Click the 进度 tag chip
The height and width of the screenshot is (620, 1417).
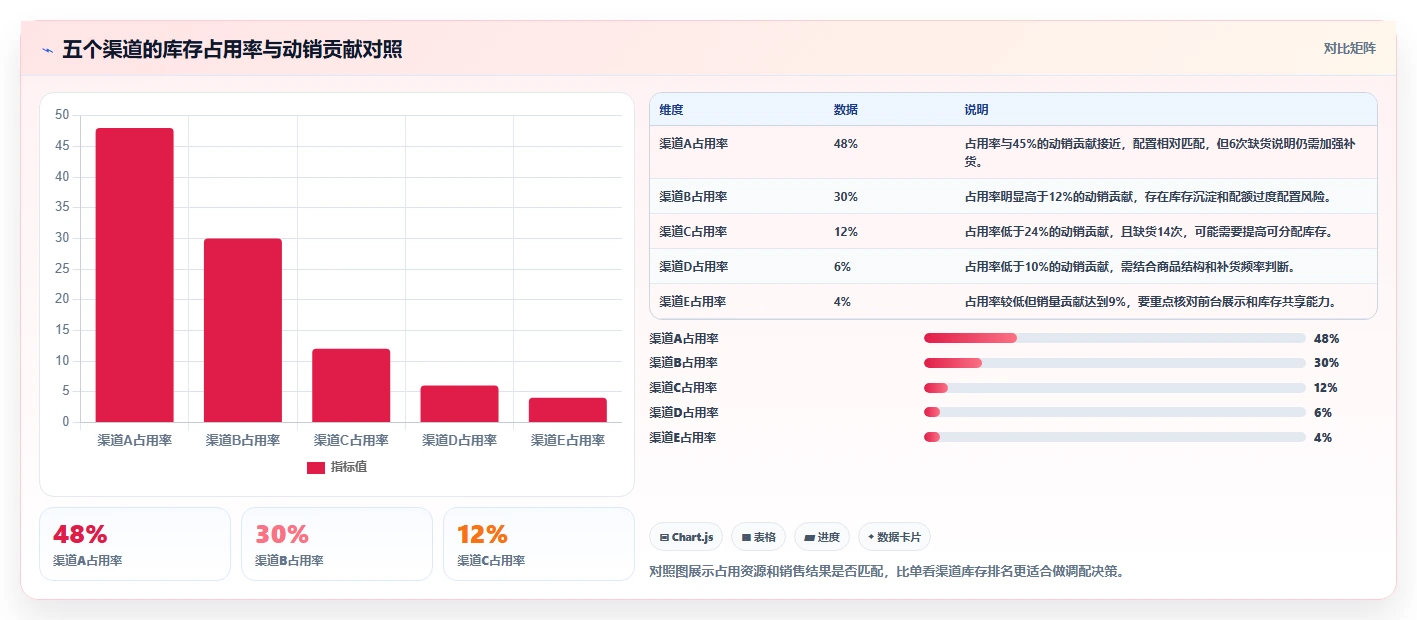point(822,537)
